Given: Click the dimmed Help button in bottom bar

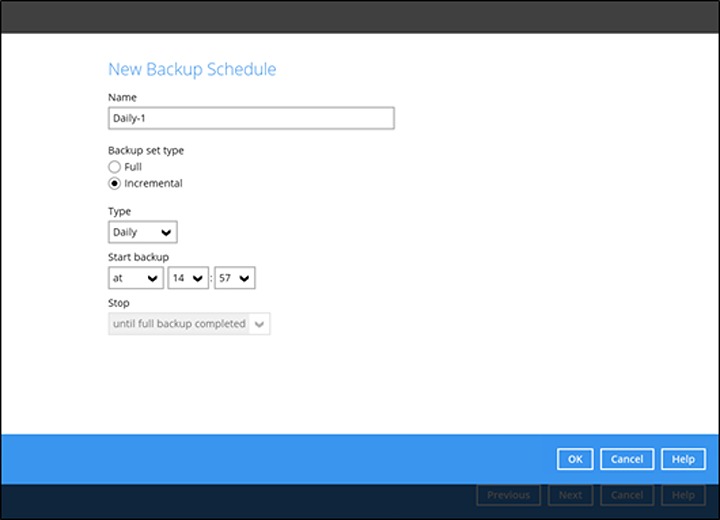Looking at the screenshot, I should pos(683,495).
